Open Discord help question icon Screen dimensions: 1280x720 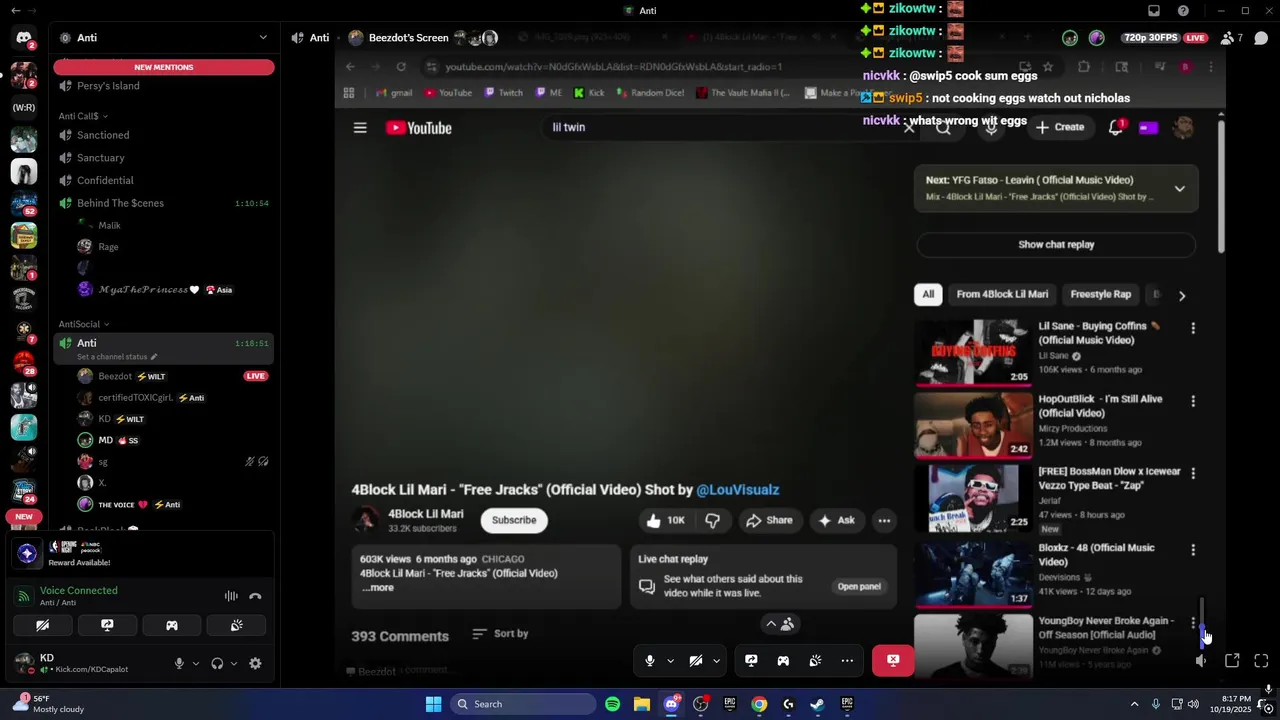(x=1183, y=11)
